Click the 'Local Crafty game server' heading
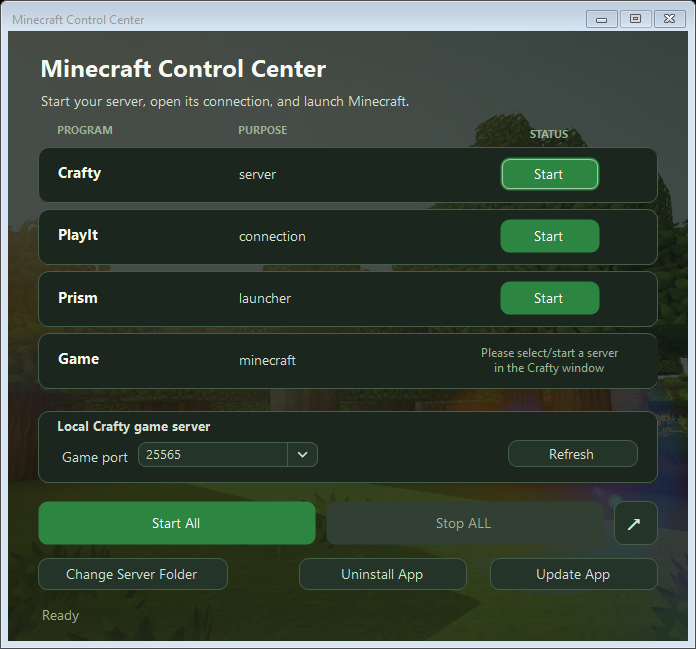 (134, 427)
